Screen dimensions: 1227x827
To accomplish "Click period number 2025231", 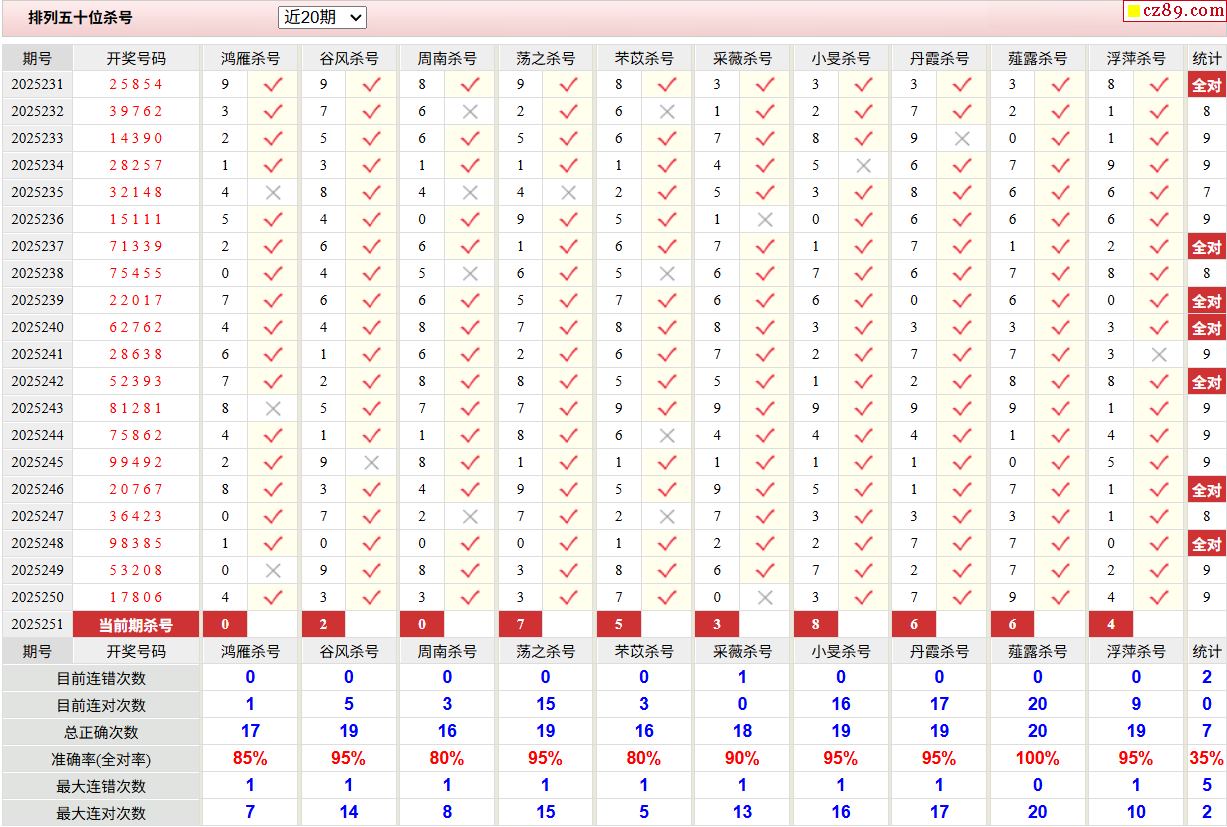I will tap(37, 84).
